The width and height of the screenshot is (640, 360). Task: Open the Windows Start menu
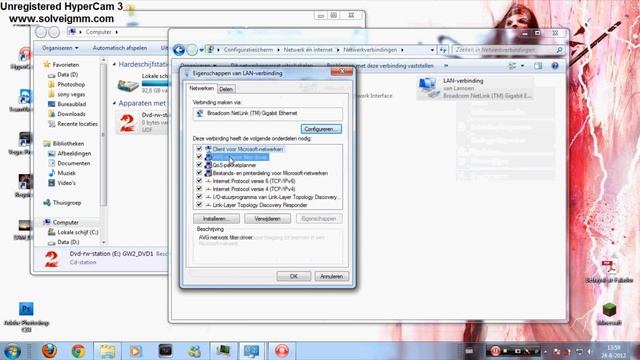coord(12,351)
